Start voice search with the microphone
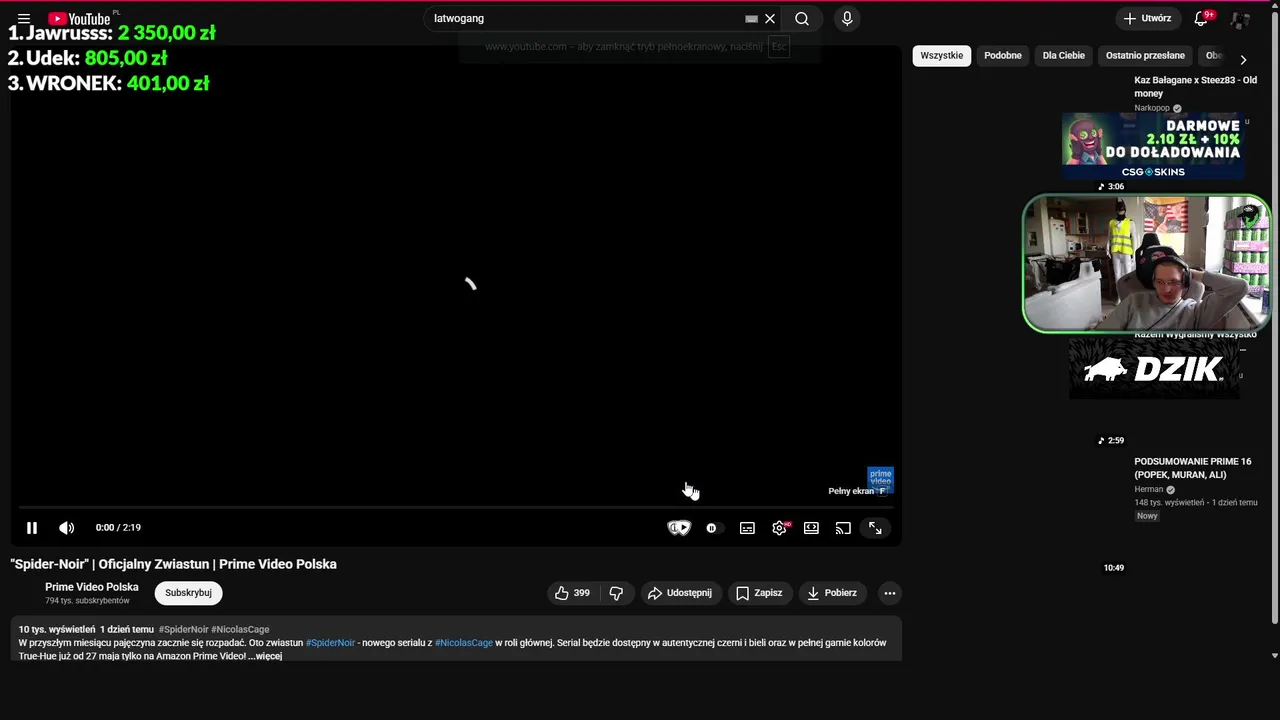This screenshot has width=1280, height=720. tap(847, 18)
